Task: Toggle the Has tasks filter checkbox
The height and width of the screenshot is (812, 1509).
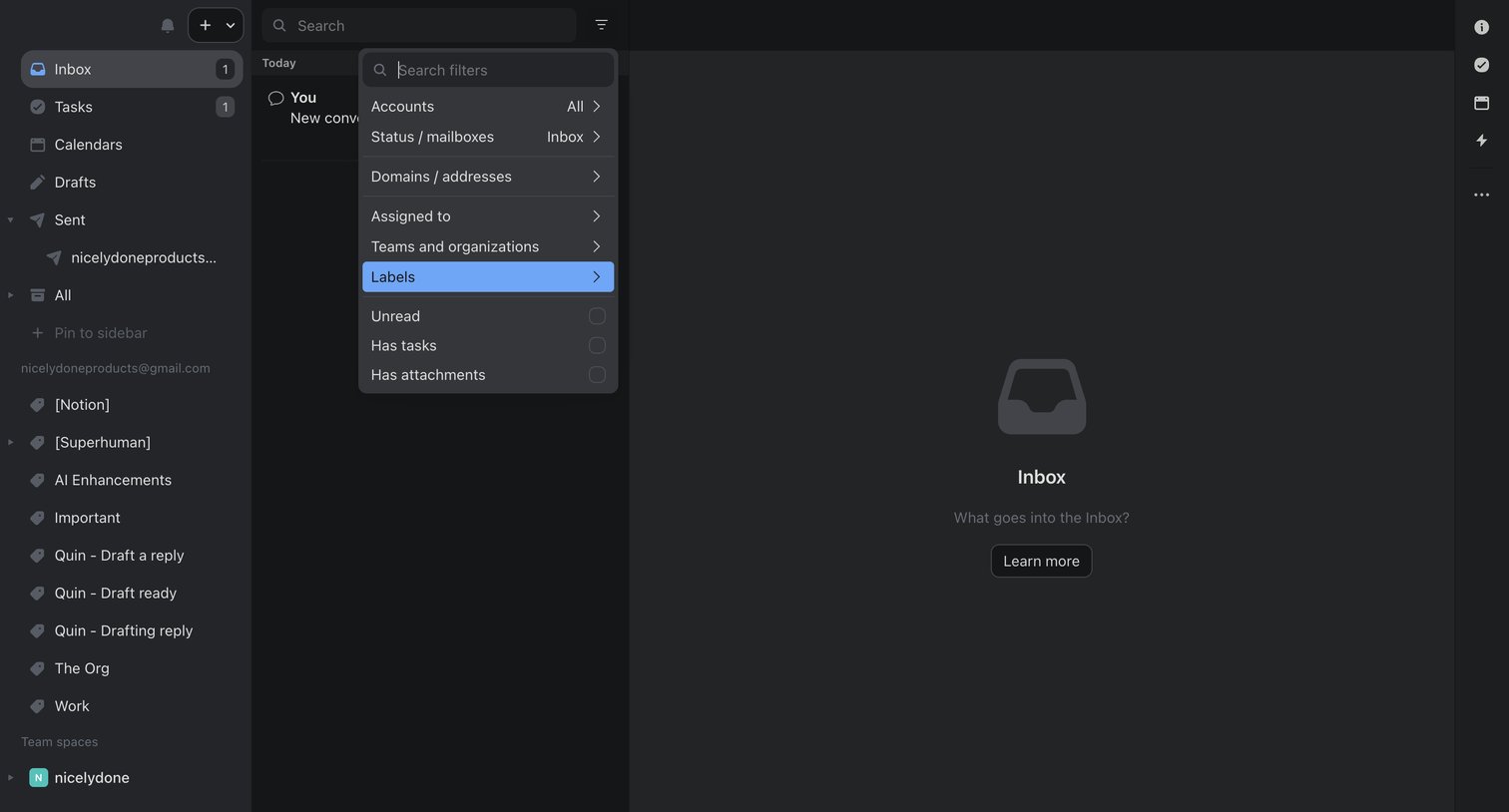Action: coord(597,345)
